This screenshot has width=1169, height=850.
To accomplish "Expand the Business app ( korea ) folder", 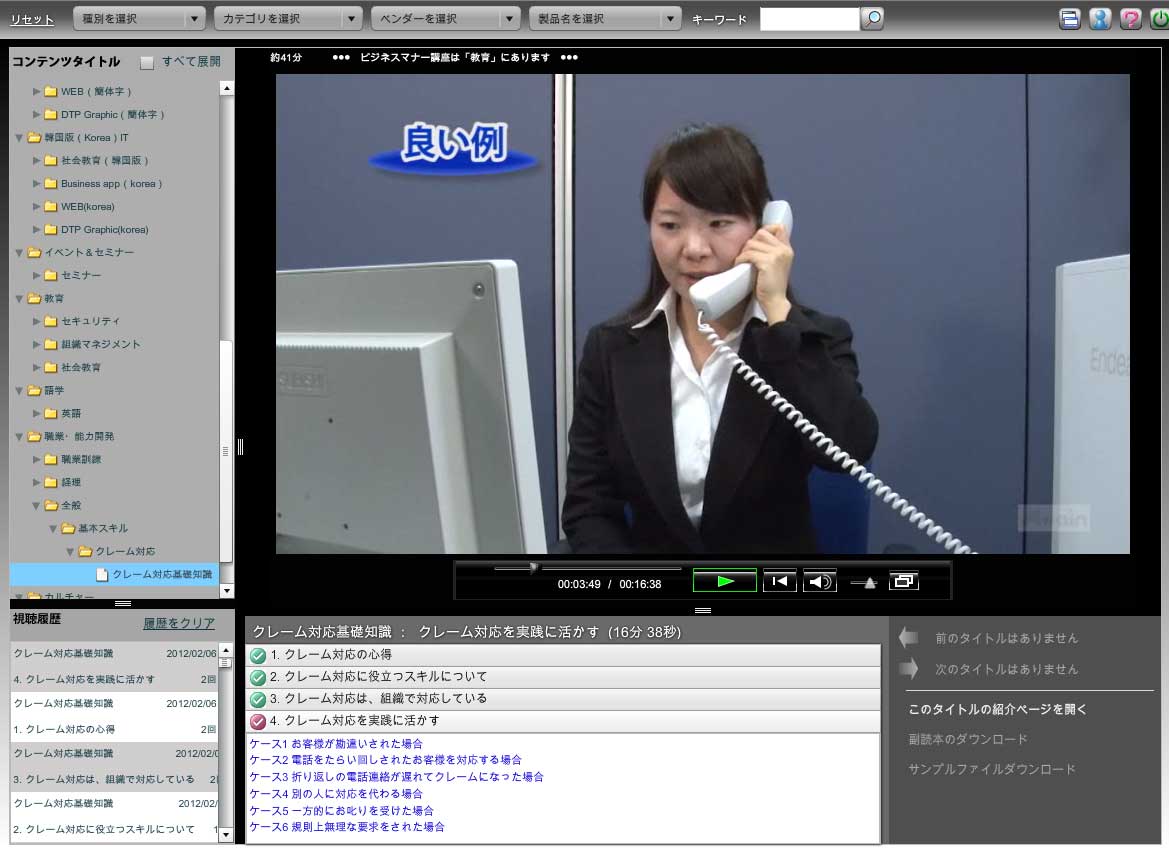I will pos(36,183).
